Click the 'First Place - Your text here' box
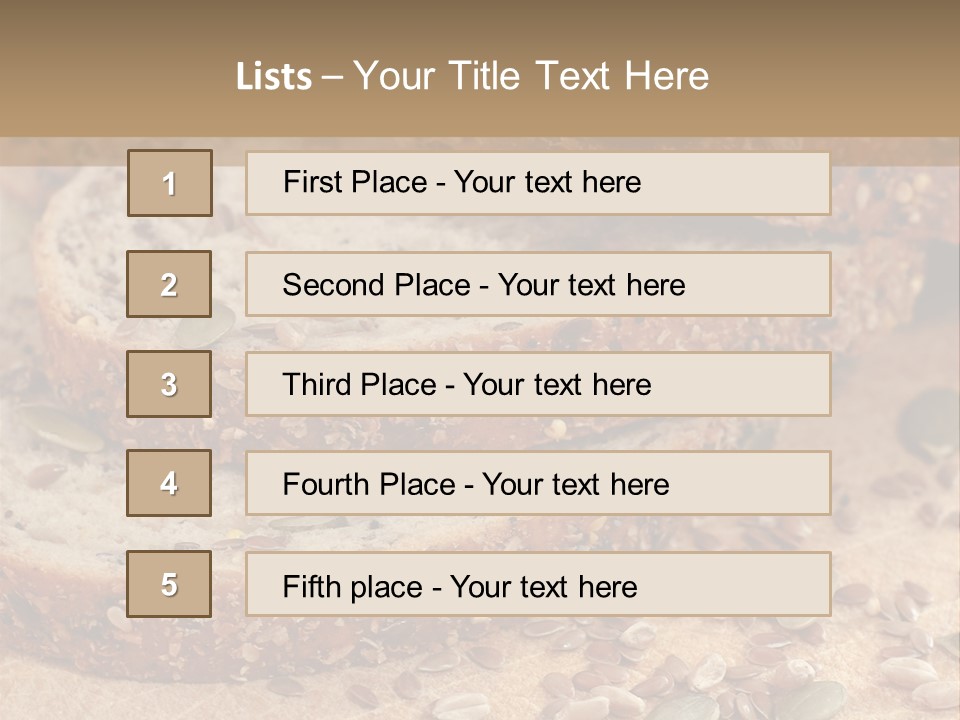Image resolution: width=960 pixels, height=720 pixels. tap(538, 183)
